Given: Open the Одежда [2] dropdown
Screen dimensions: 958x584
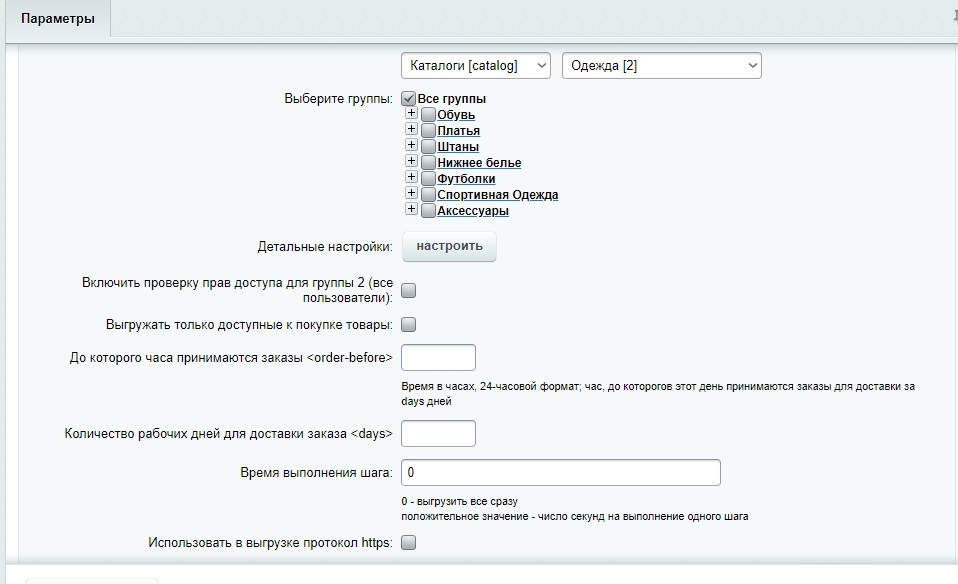Looking at the screenshot, I should coord(661,65).
